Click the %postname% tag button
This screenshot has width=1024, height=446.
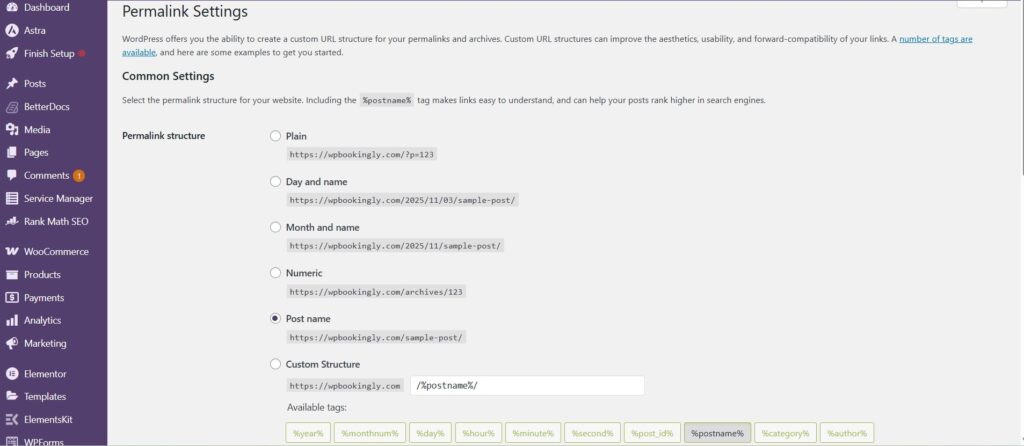click(x=717, y=433)
